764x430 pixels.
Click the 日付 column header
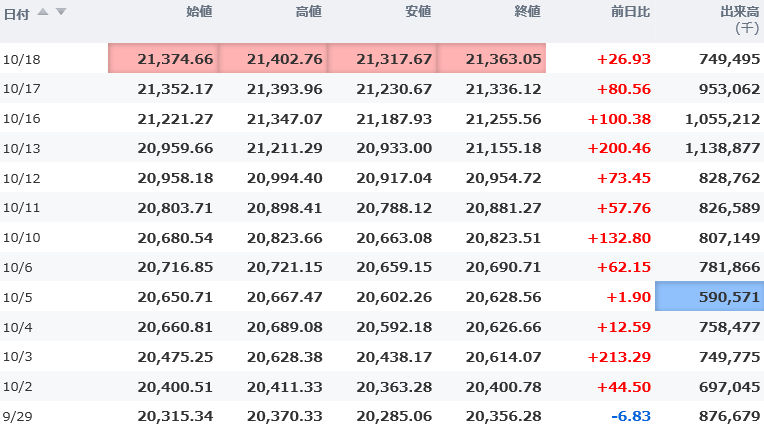(x=16, y=12)
